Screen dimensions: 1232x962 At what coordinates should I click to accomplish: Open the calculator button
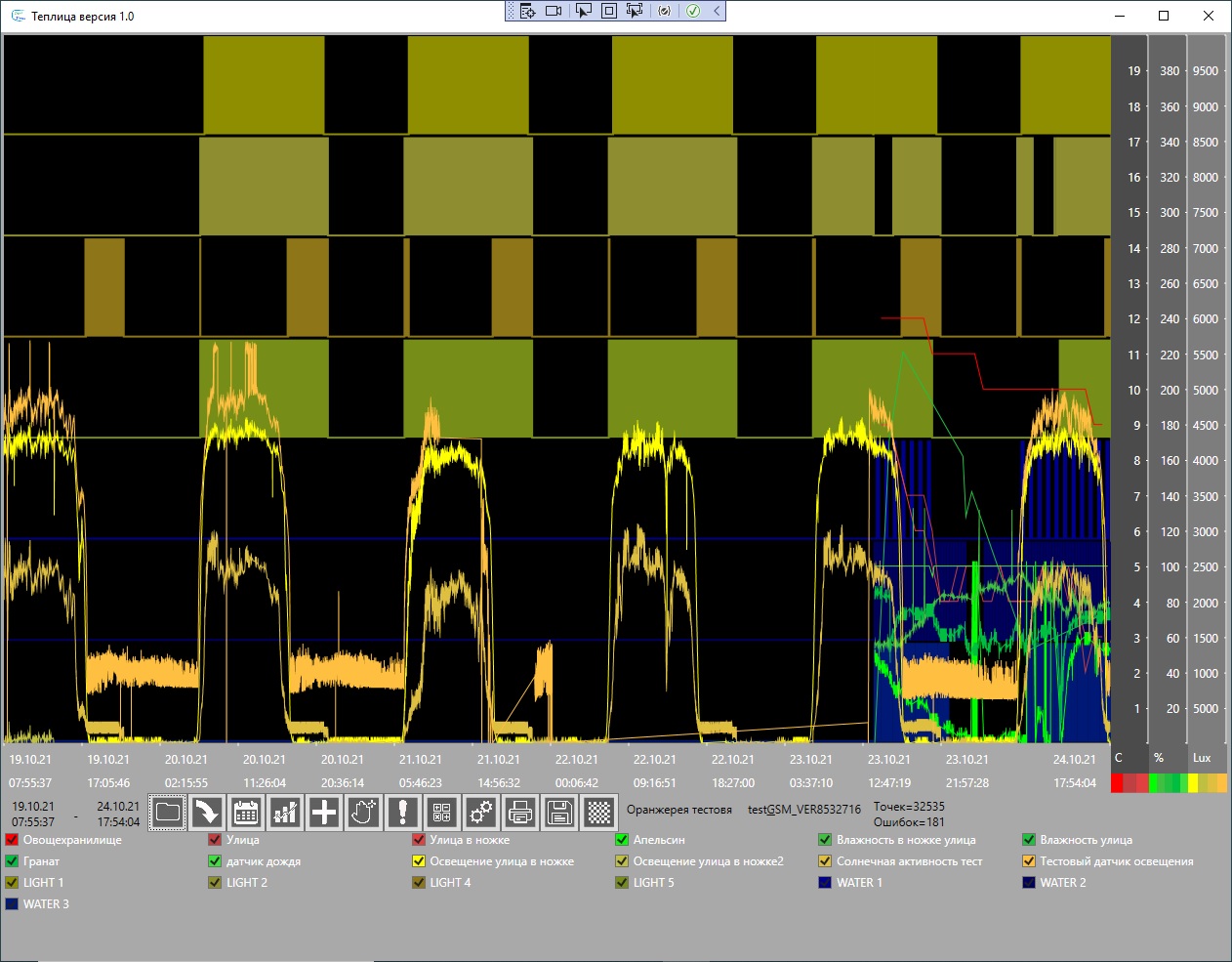(x=442, y=812)
